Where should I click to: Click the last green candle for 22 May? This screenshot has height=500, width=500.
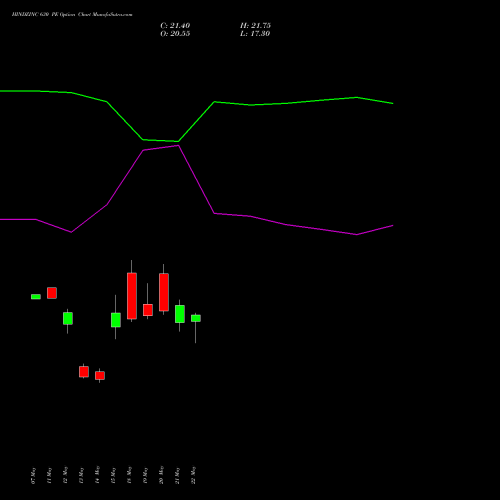point(196,318)
